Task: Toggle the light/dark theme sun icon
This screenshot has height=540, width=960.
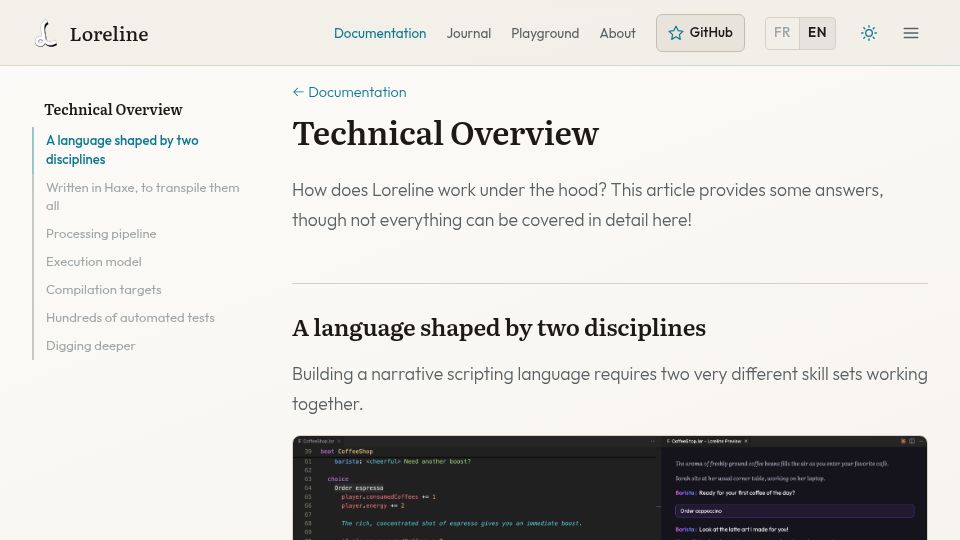Action: click(868, 33)
